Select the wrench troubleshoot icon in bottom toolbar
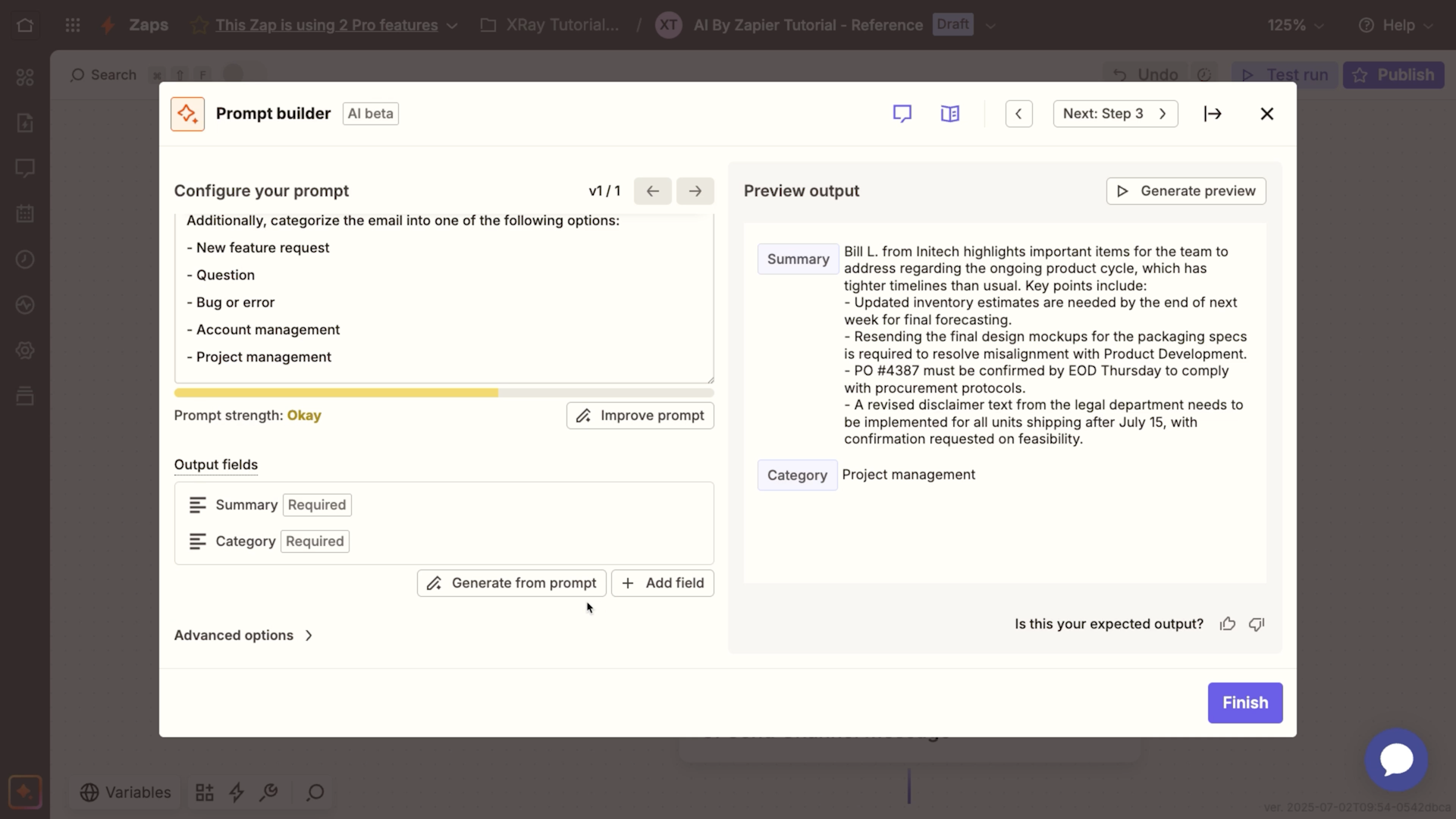This screenshot has width=1456, height=819. point(269,792)
